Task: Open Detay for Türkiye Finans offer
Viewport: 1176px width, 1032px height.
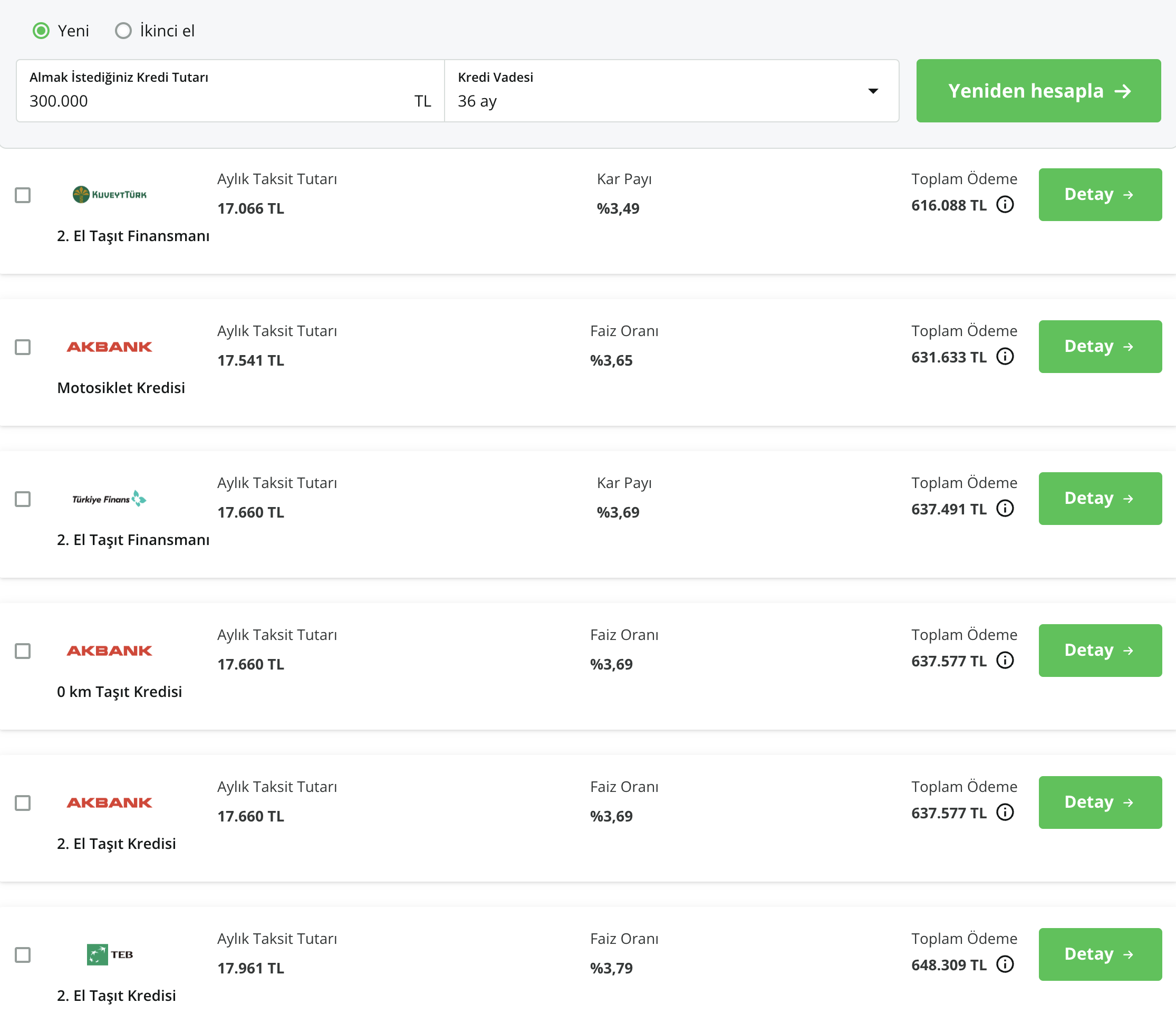Action: (1100, 499)
